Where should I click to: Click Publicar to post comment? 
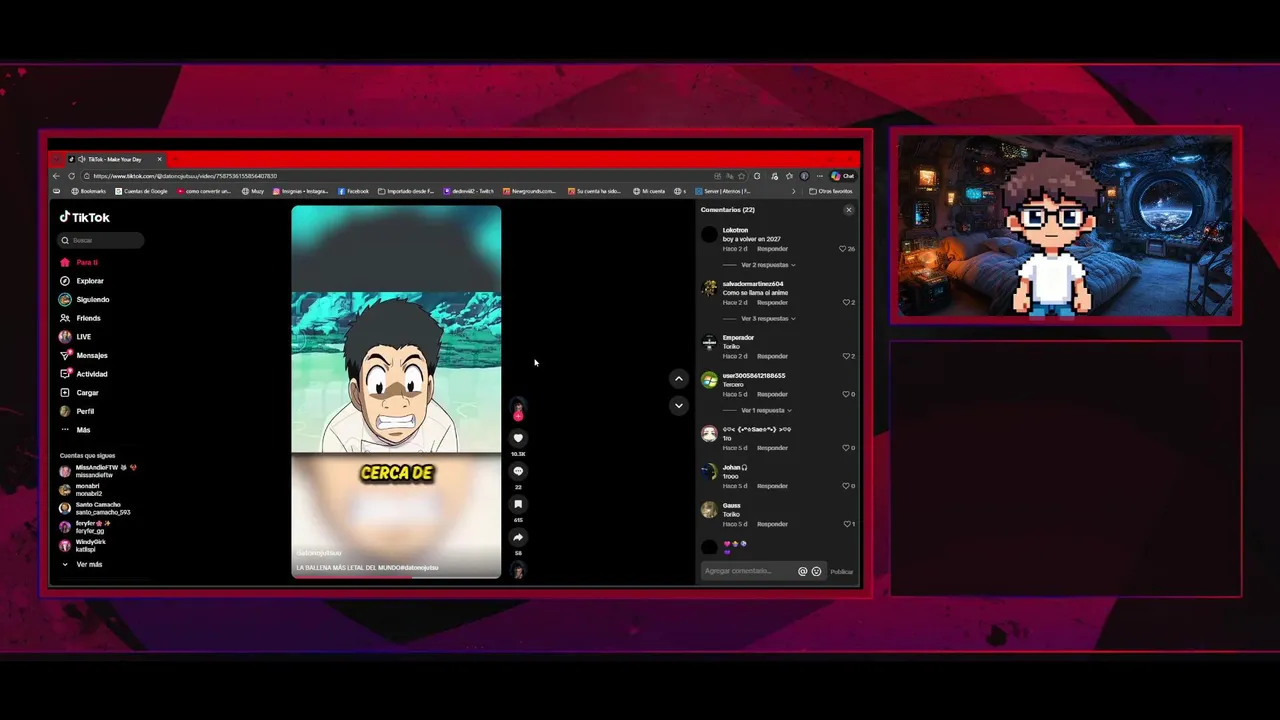(842, 572)
